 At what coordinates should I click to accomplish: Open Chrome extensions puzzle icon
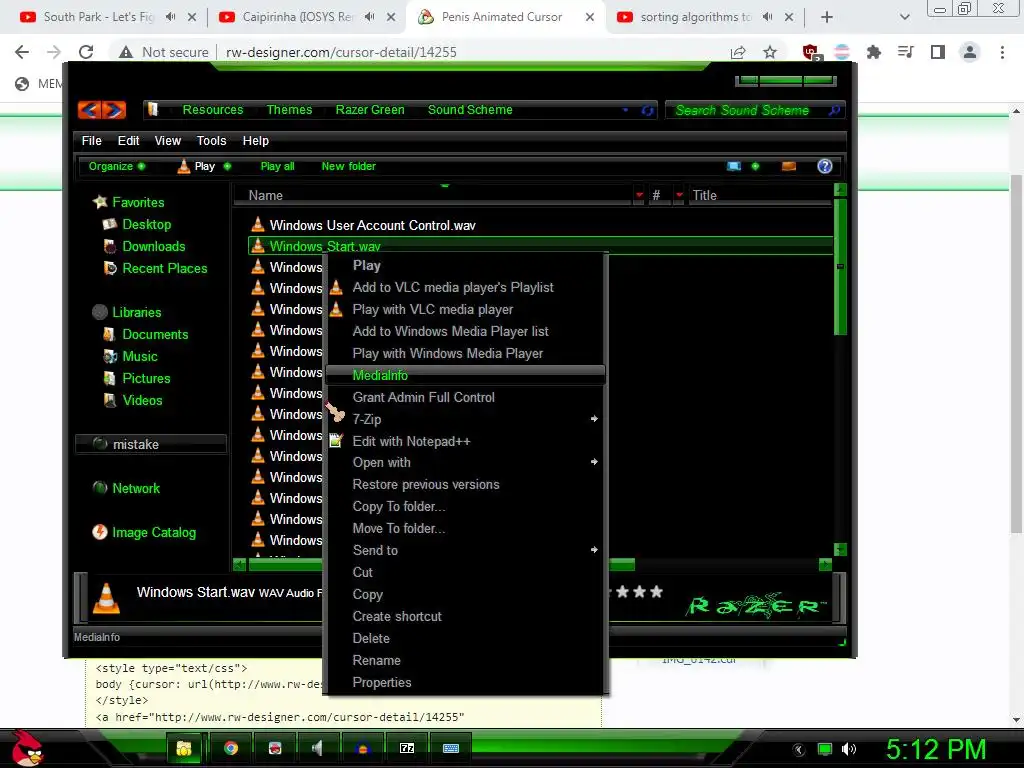[x=873, y=52]
